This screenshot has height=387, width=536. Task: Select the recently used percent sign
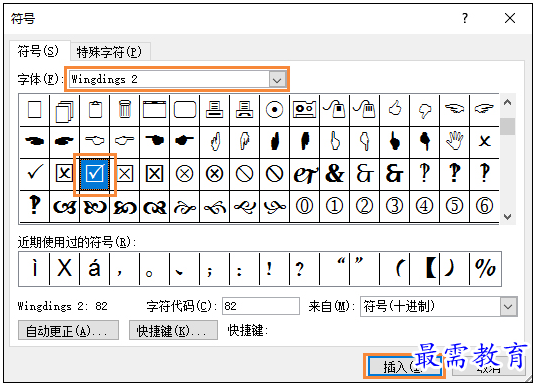[x=485, y=269]
